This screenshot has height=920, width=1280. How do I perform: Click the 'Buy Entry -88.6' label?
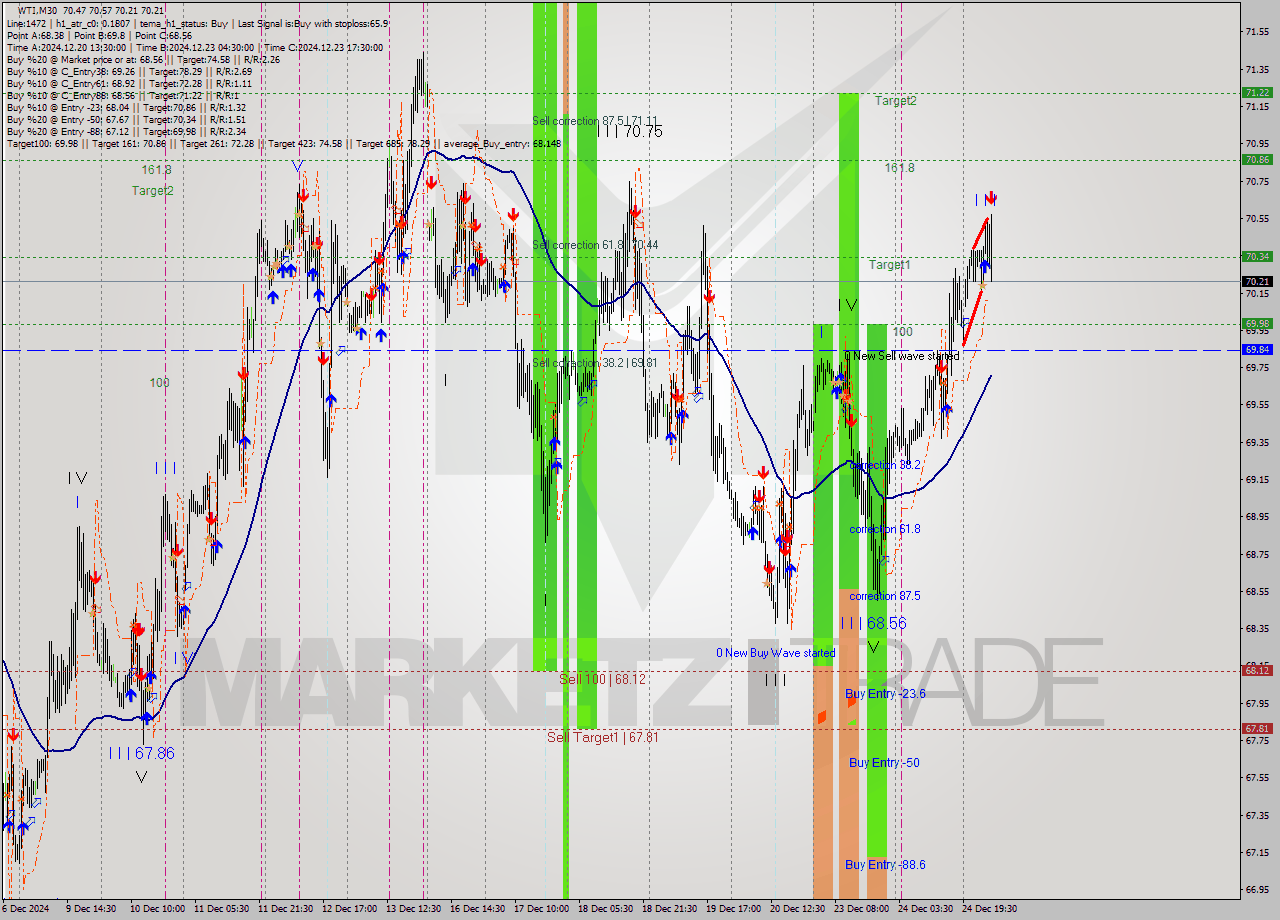[x=885, y=865]
